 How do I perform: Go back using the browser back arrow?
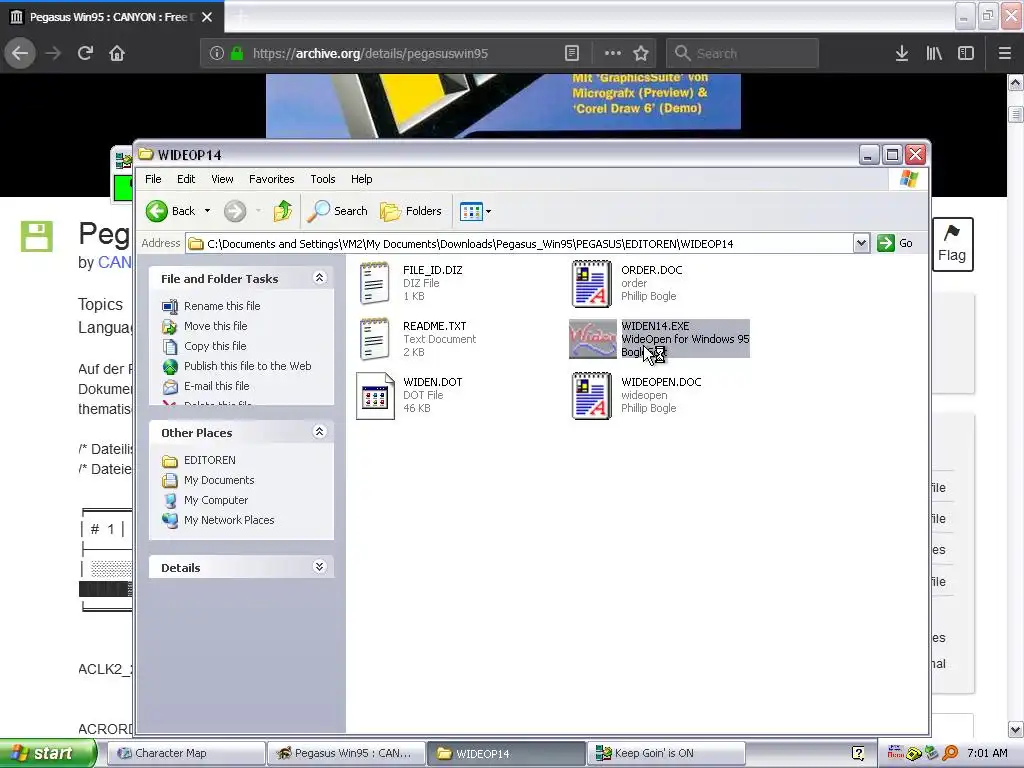pos(20,53)
